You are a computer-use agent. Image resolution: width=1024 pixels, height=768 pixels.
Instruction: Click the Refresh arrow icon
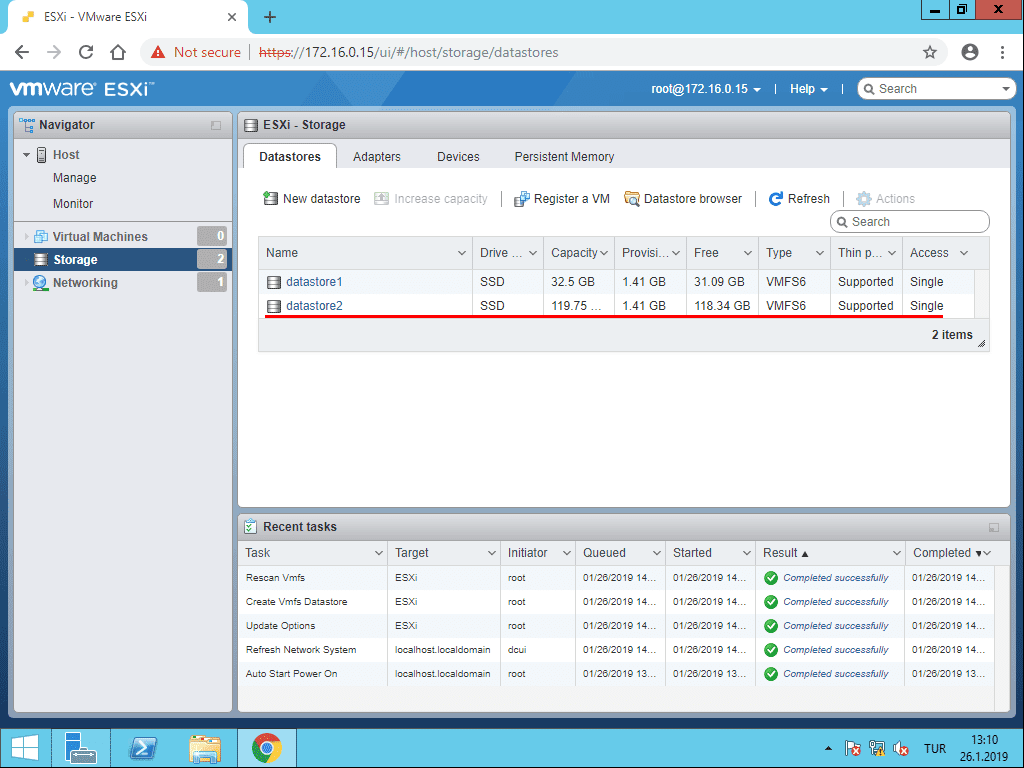[775, 199]
